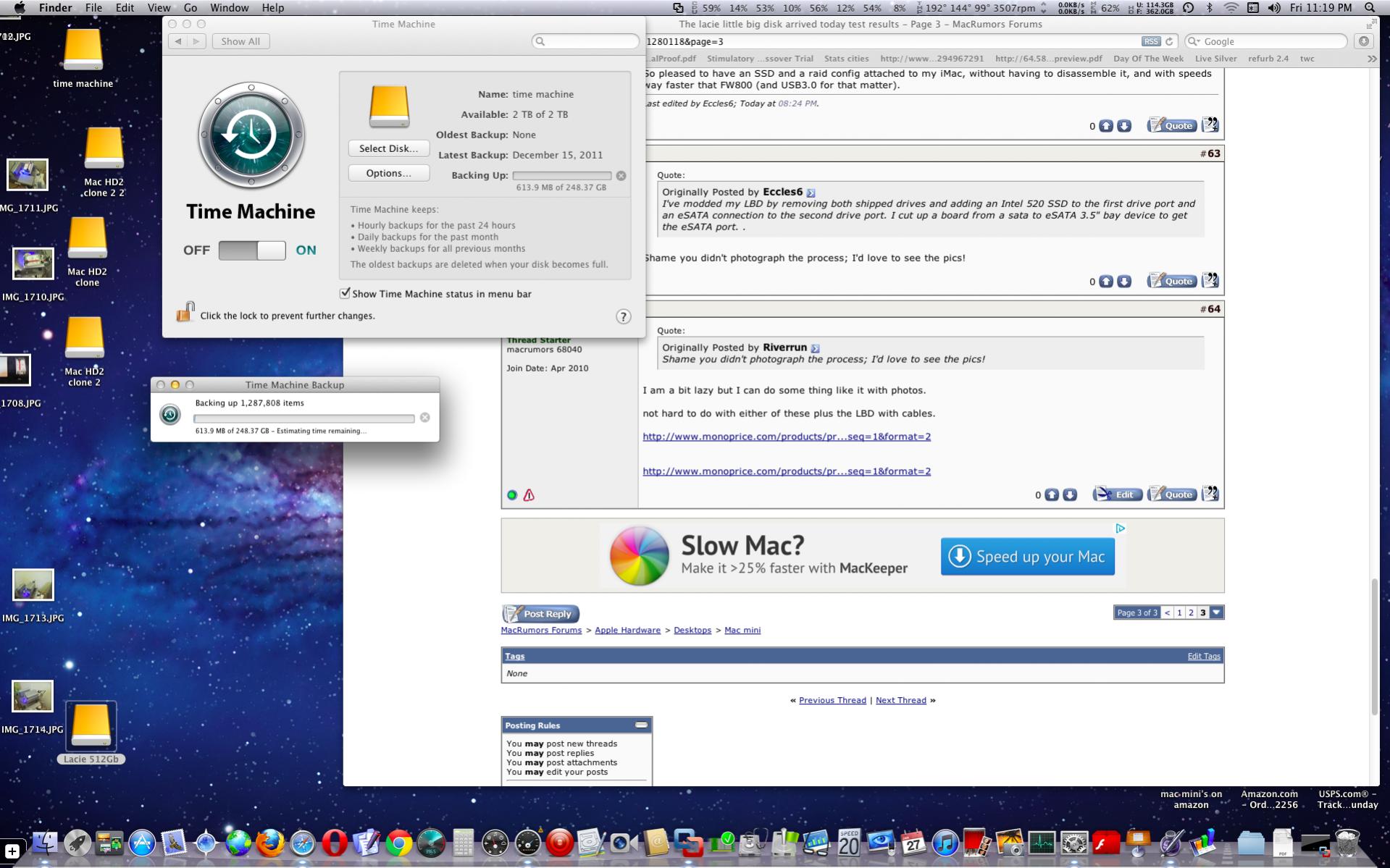
Task: Open the Wi-Fi menu bar icon
Action: tap(1231, 8)
